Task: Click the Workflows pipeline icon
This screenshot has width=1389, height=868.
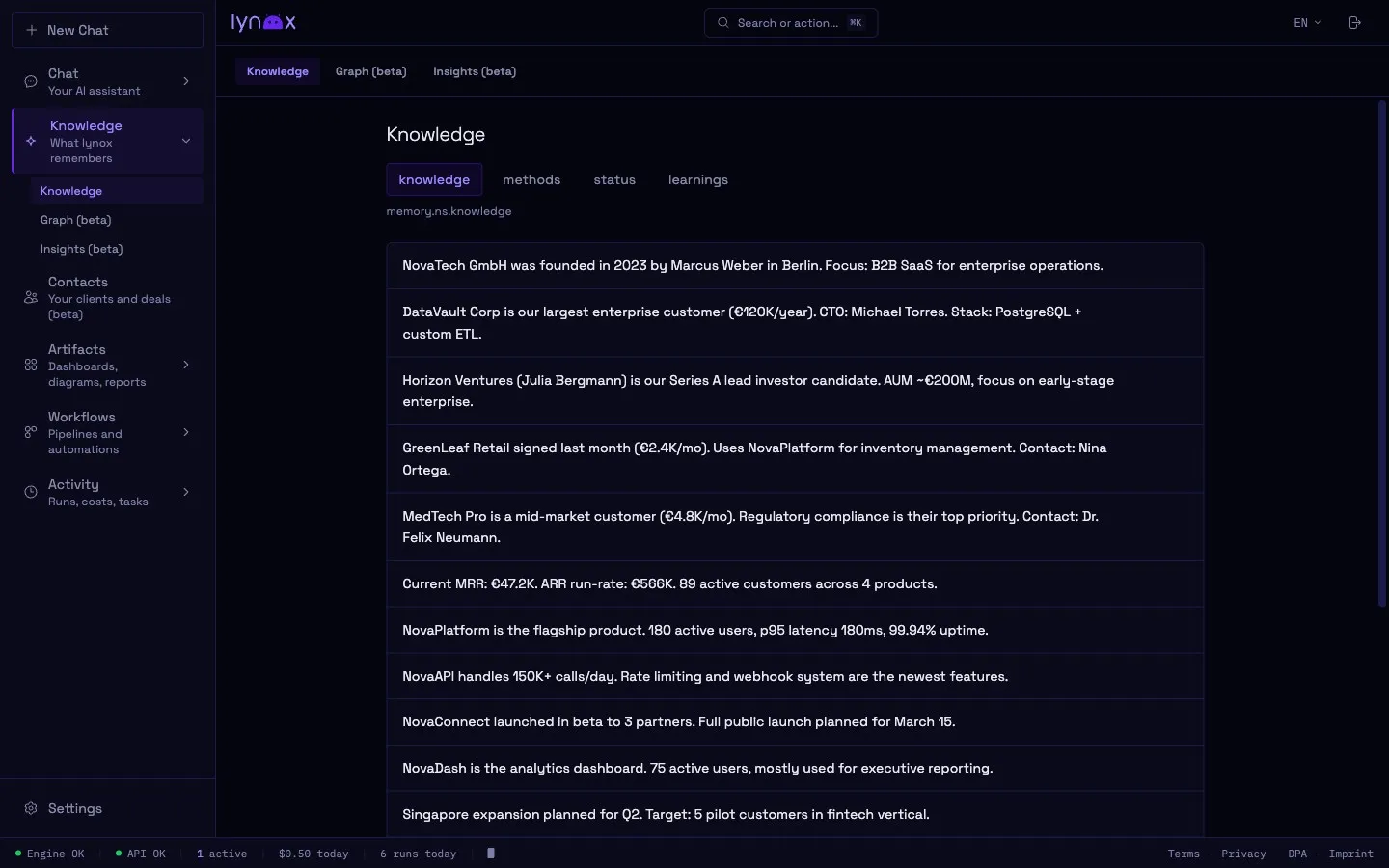Action: coord(31,432)
